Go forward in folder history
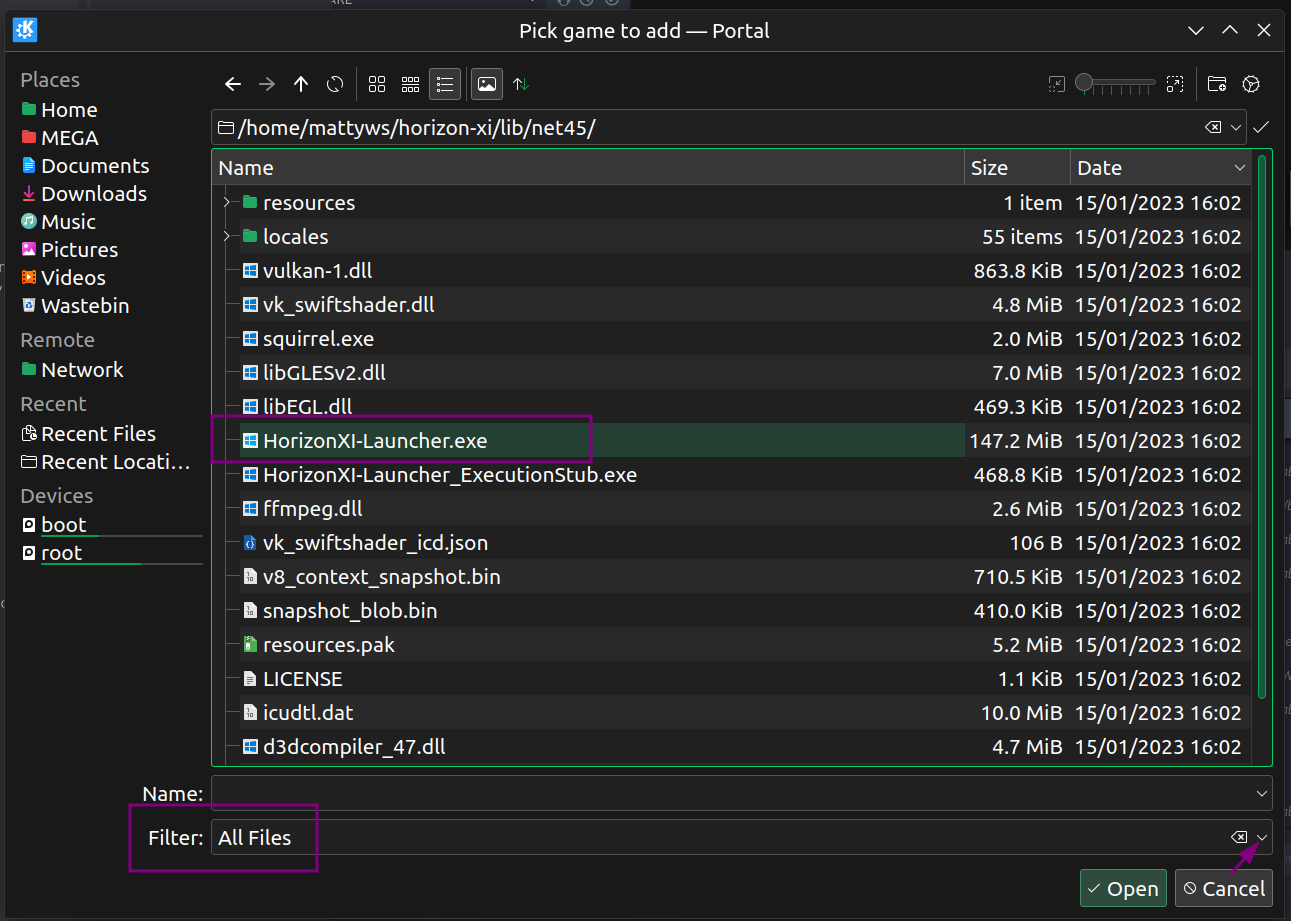This screenshot has width=1291, height=921. pyautogui.click(x=267, y=84)
